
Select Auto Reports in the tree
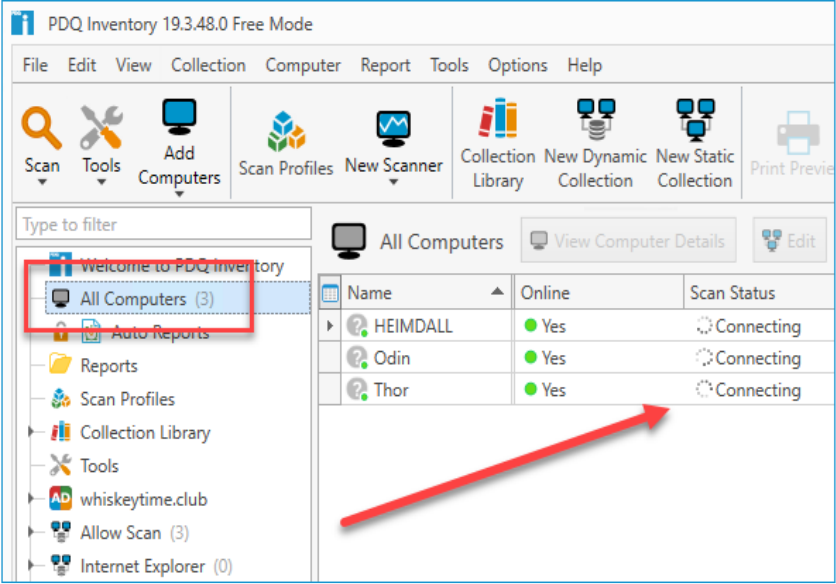pyautogui.click(x=160, y=332)
